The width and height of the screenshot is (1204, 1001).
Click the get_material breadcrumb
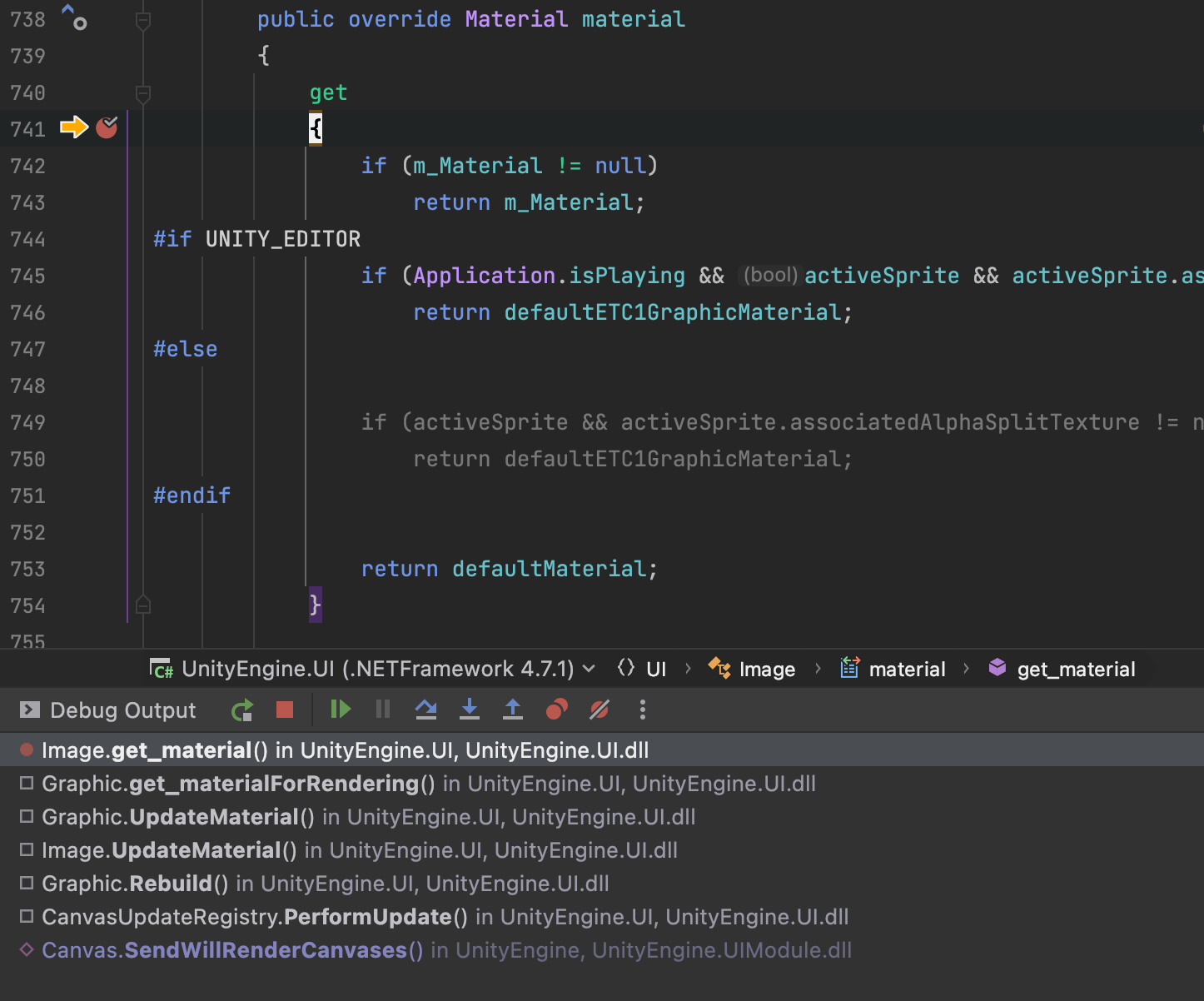pos(1076,670)
